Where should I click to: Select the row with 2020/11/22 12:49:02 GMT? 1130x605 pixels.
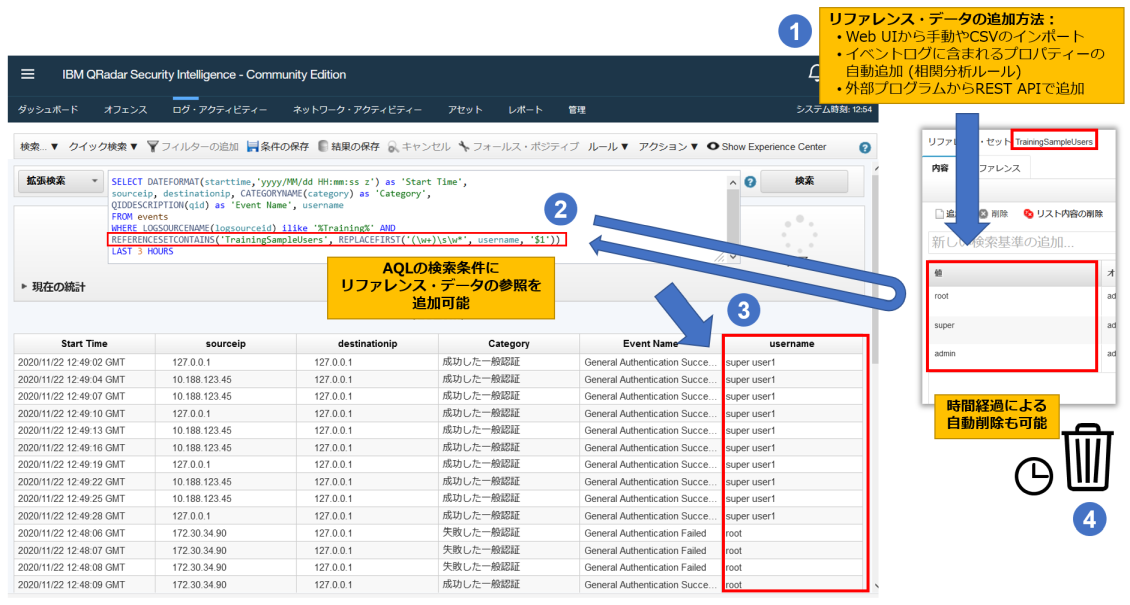pos(439,362)
